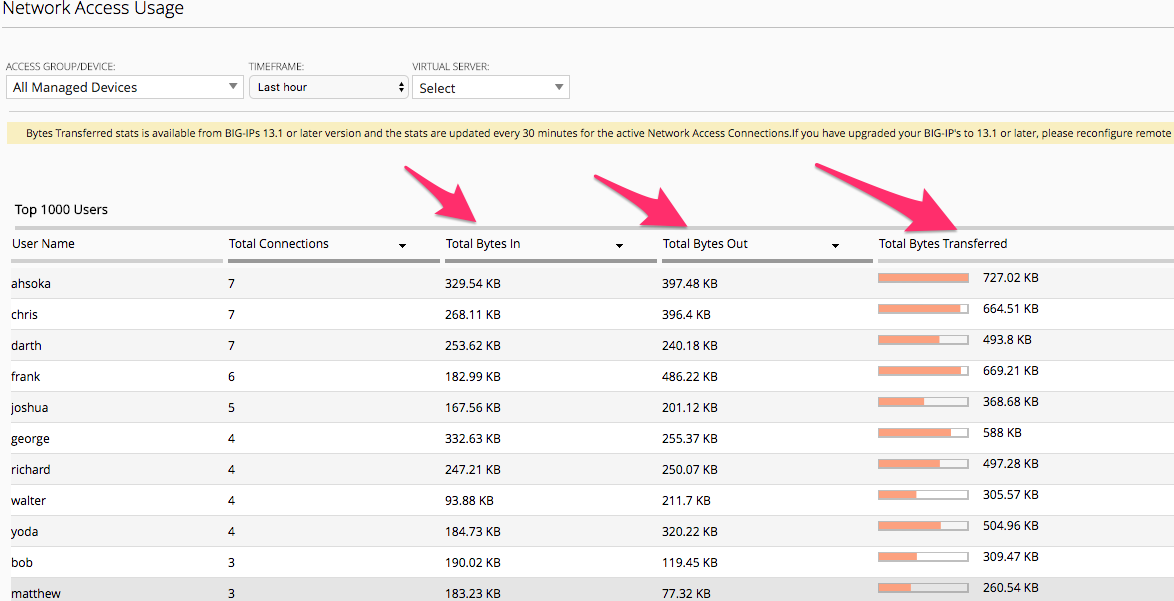Click ahsoka's bytes transferred bar
Viewport: 1174px width, 601px height.
[x=924, y=278]
